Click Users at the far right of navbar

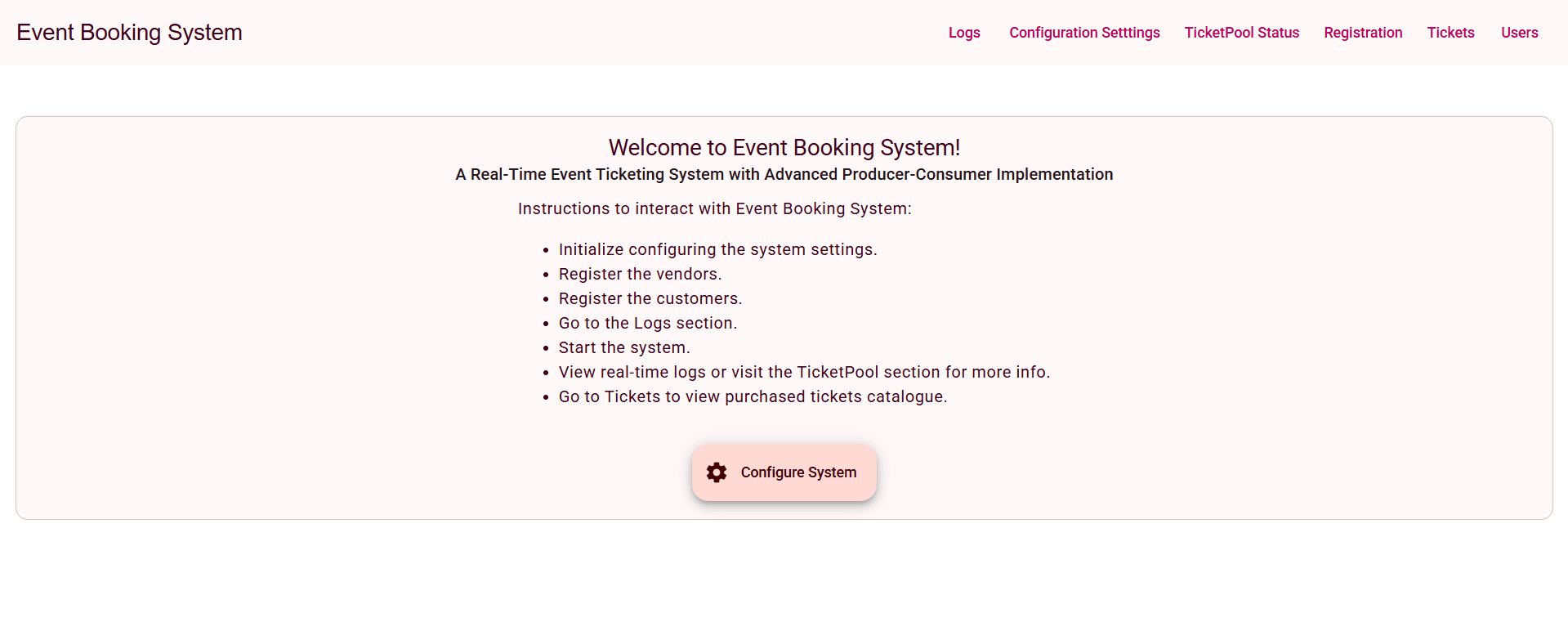[x=1519, y=32]
